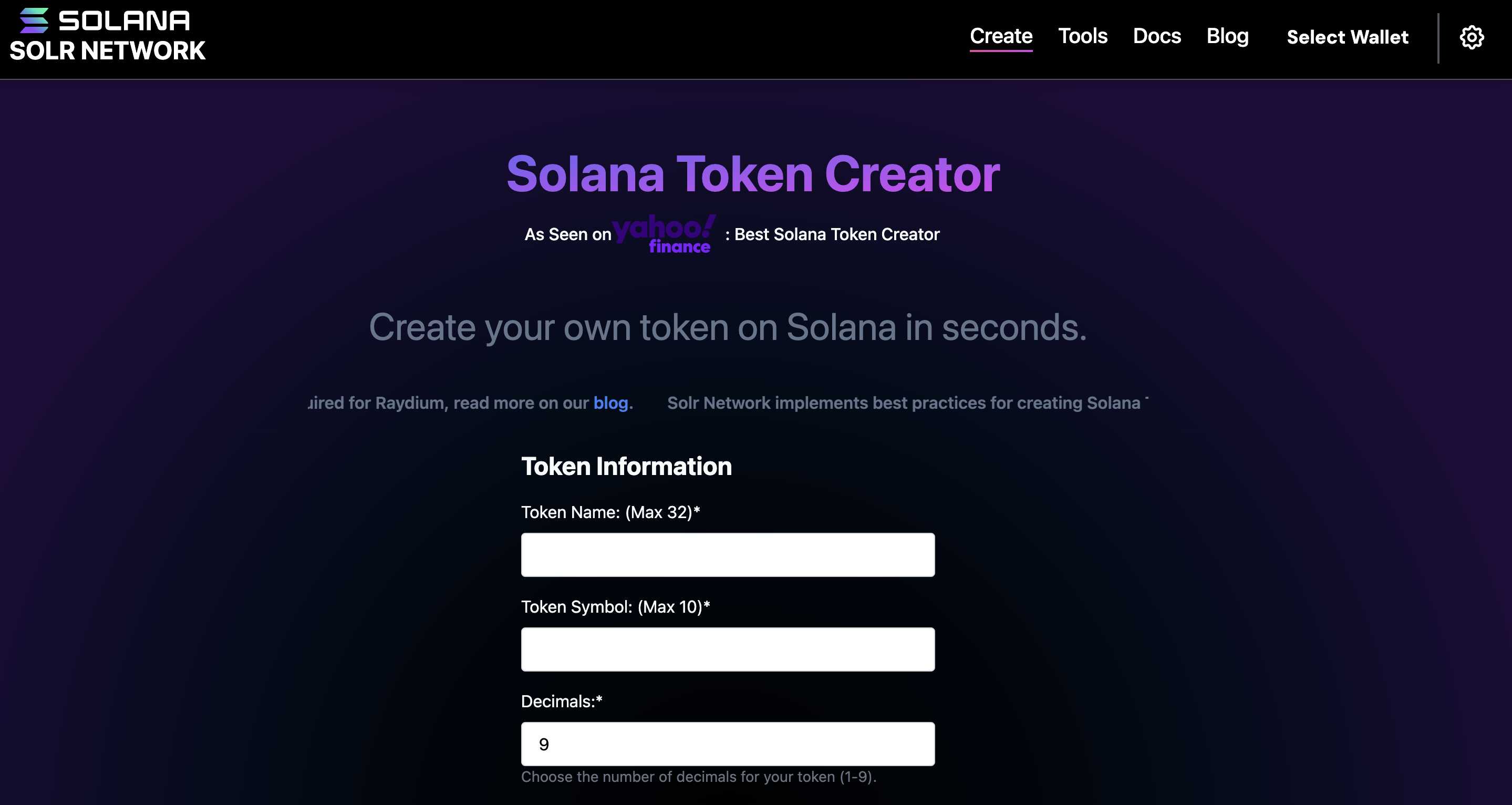Viewport: 1512px width, 805px height.
Task: Open the settings gear icon
Action: click(x=1471, y=38)
